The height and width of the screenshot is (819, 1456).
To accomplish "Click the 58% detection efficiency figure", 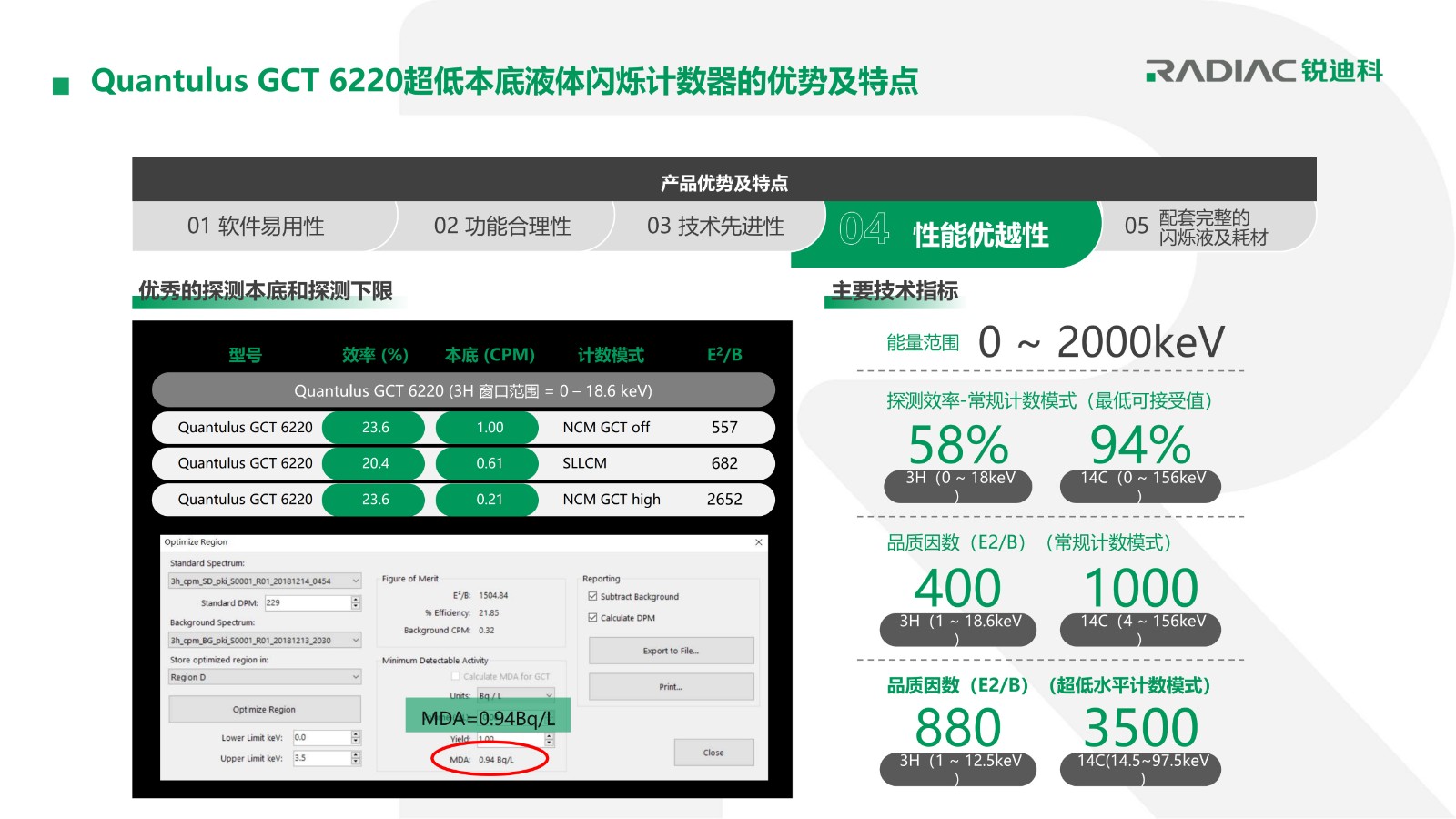I will [958, 446].
